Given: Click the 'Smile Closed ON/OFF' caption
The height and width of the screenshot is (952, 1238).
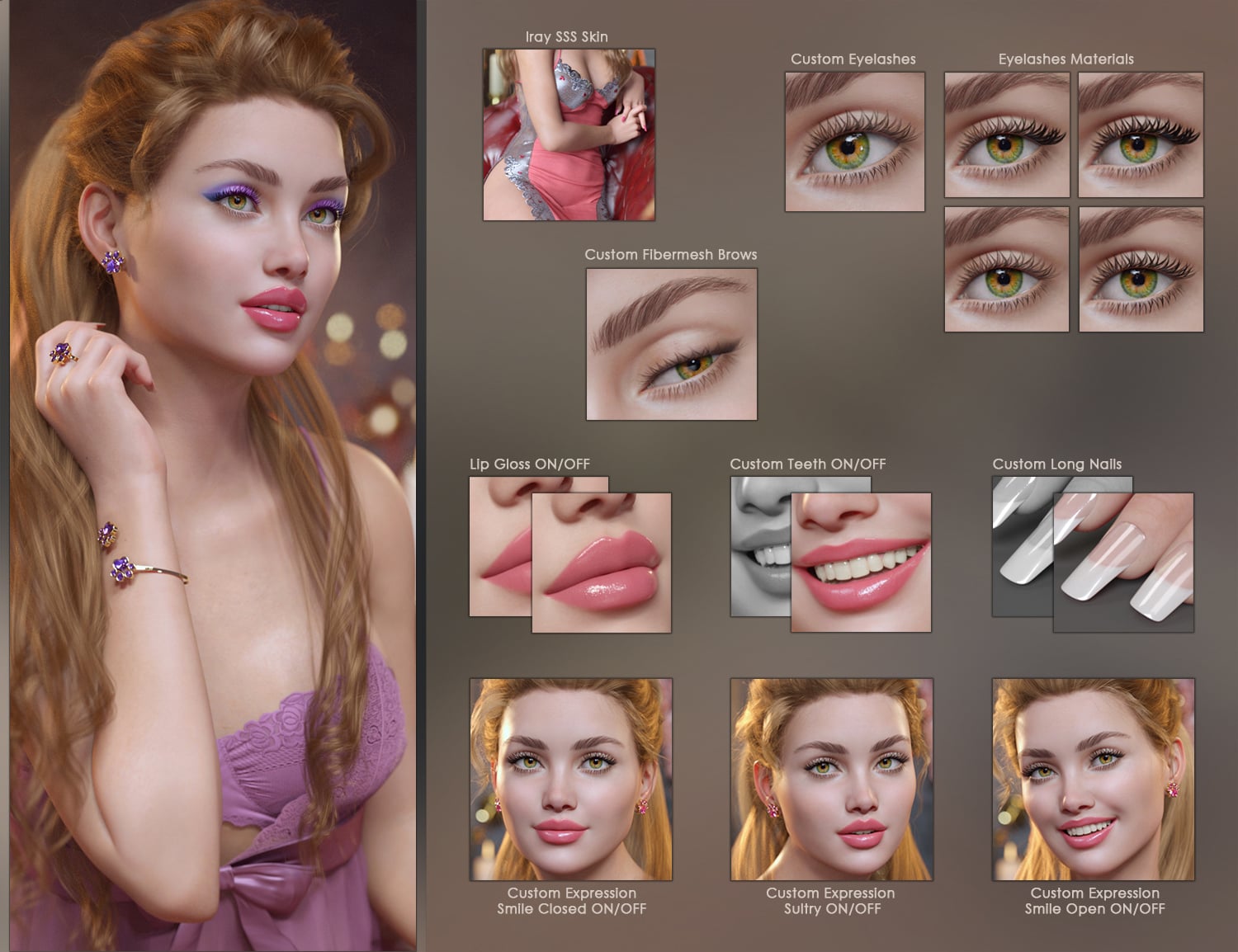Looking at the screenshot, I should point(571,909).
